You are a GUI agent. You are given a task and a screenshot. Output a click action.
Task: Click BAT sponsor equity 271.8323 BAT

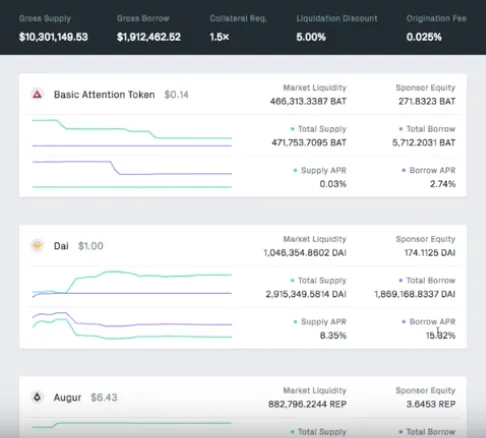[427, 101]
